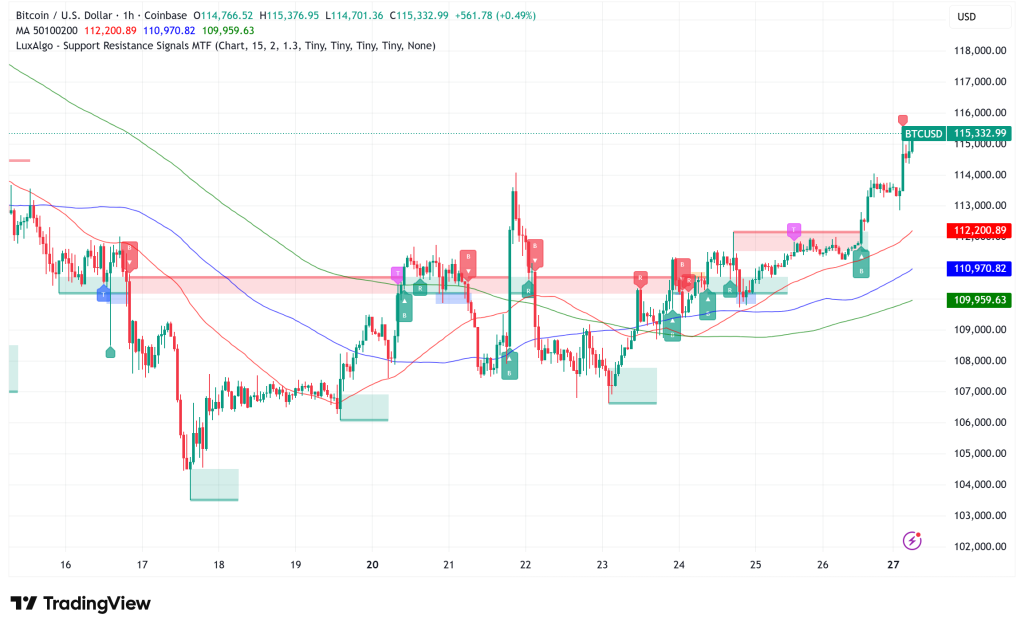Click the purple lightning bolt icon
This screenshot has width=1024, height=630.
[911, 541]
